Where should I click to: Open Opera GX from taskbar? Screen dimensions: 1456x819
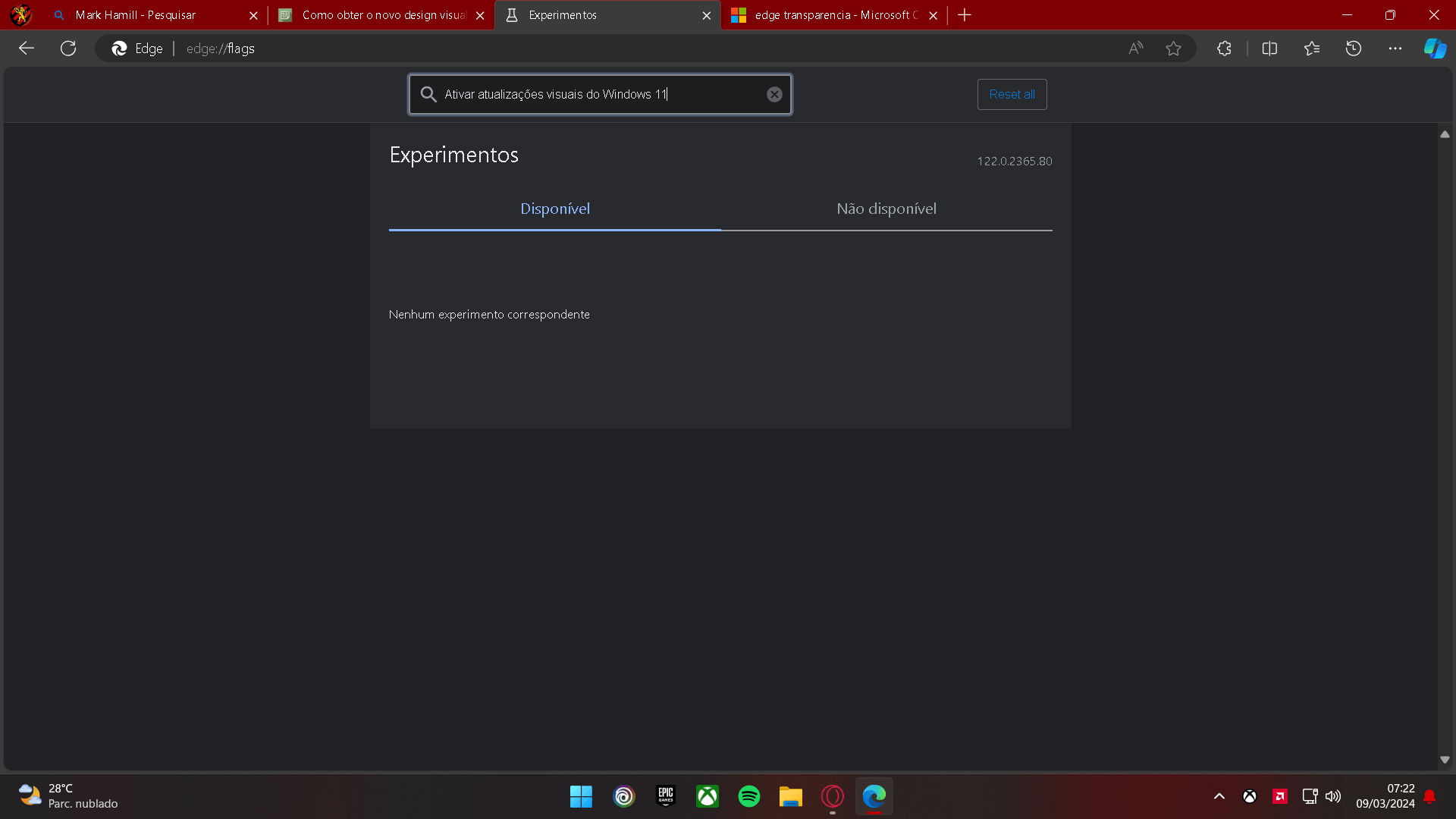[x=833, y=796]
